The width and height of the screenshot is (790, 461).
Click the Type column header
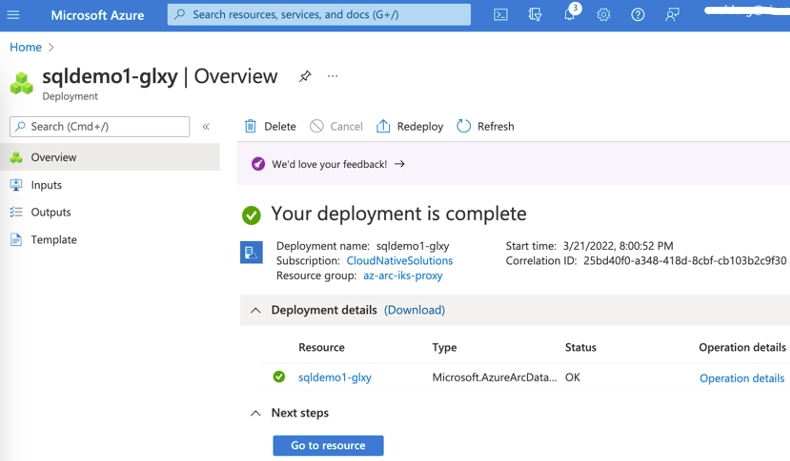444,347
